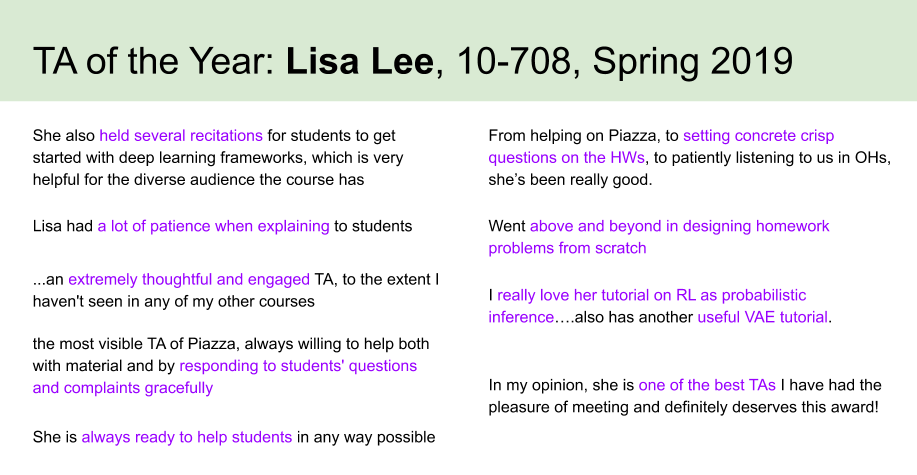Select 'extremely thoughtful and engaged' highlighted phrase
917x475 pixels.
189,280
